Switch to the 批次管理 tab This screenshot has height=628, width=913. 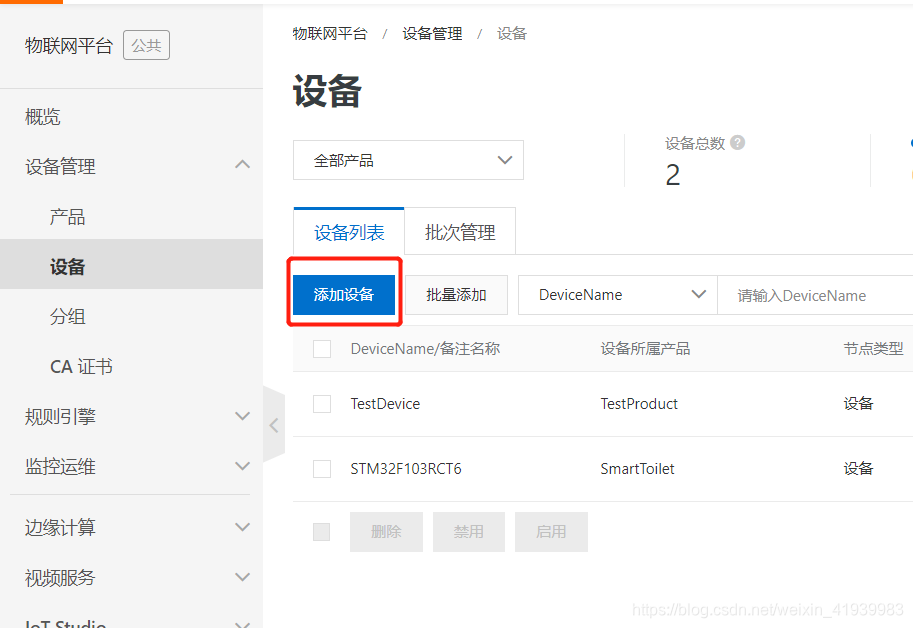[x=459, y=230]
